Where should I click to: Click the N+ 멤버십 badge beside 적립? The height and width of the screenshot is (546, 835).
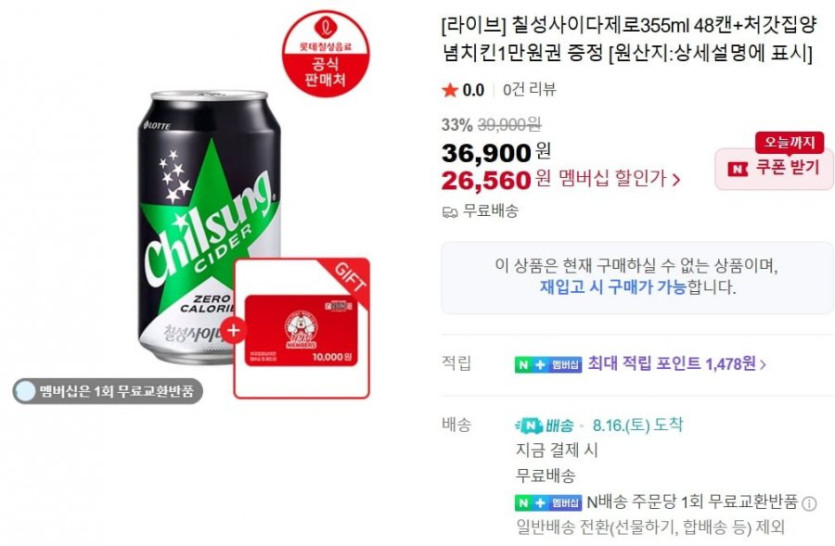[x=548, y=364]
